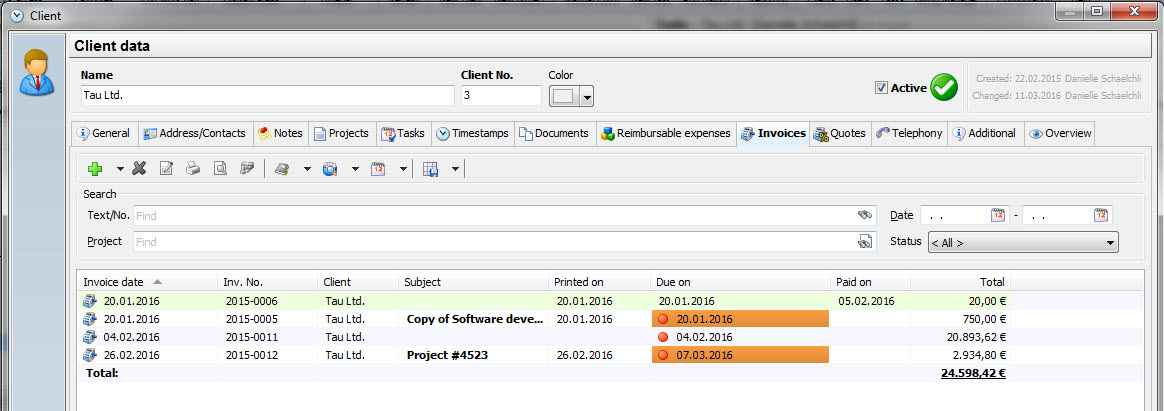The image size is (1164, 411).
Task: Click the green plus add invoice icon
Action: (x=95, y=169)
